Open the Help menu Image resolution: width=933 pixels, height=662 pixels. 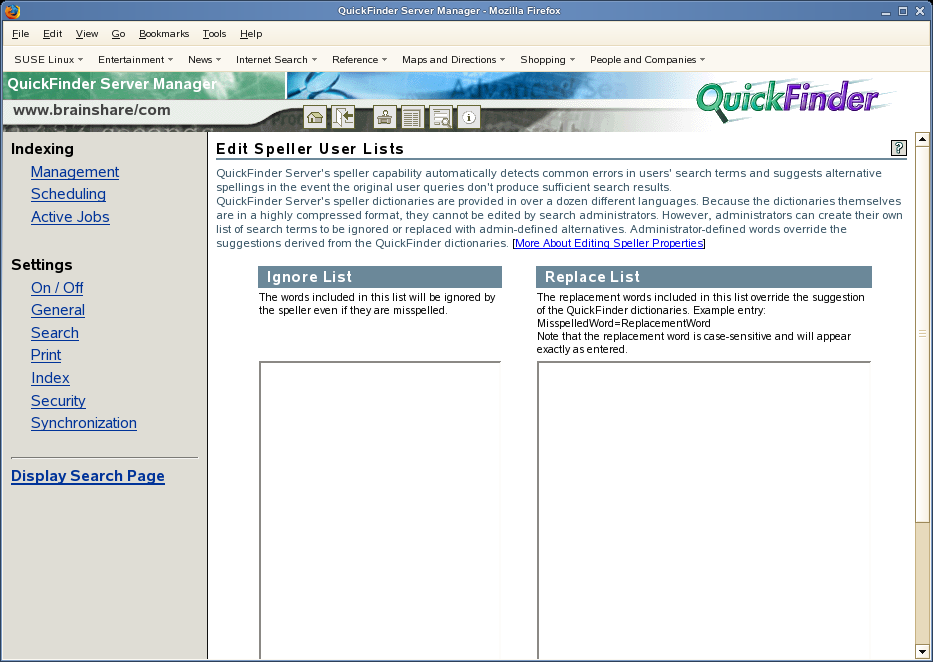[251, 34]
